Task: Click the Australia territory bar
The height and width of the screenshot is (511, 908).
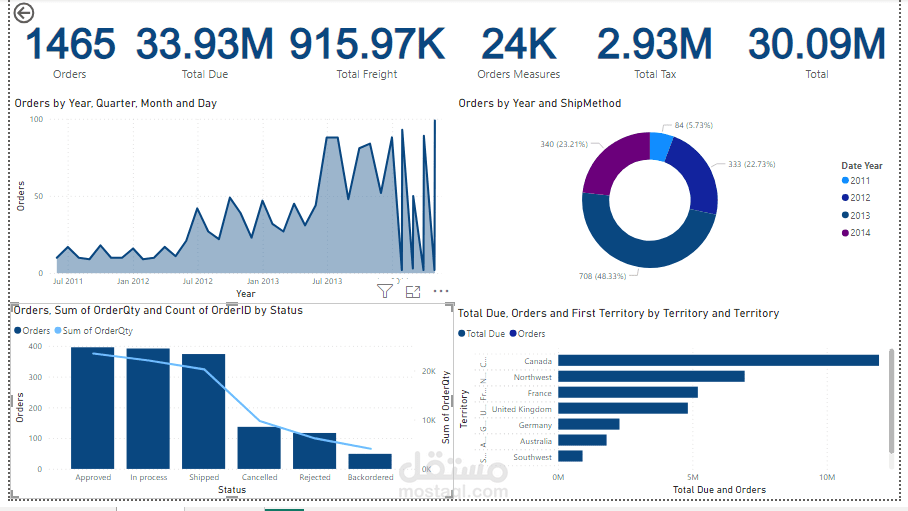Action: tap(583, 440)
